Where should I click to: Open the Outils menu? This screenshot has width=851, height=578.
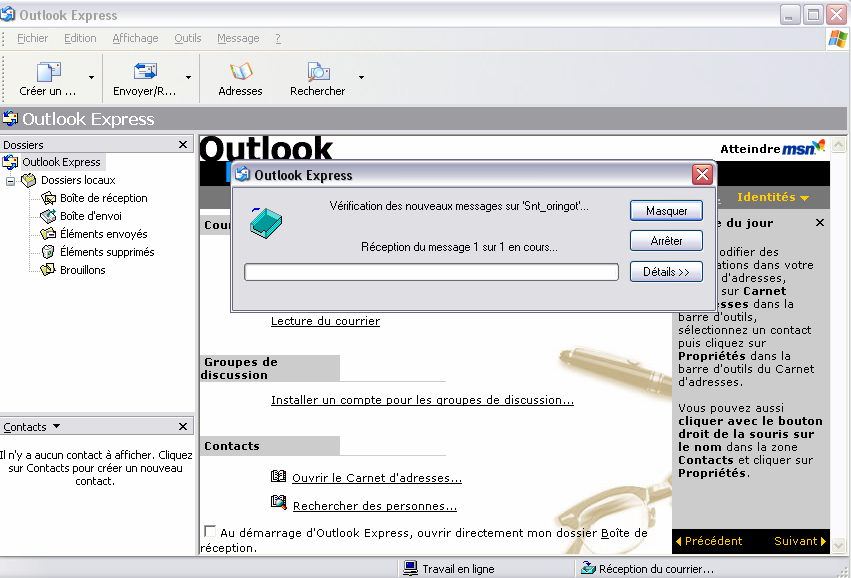click(x=188, y=38)
